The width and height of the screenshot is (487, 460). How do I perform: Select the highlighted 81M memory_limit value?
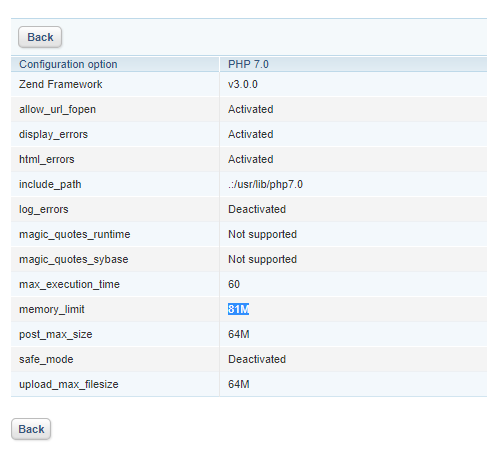[x=238, y=309]
